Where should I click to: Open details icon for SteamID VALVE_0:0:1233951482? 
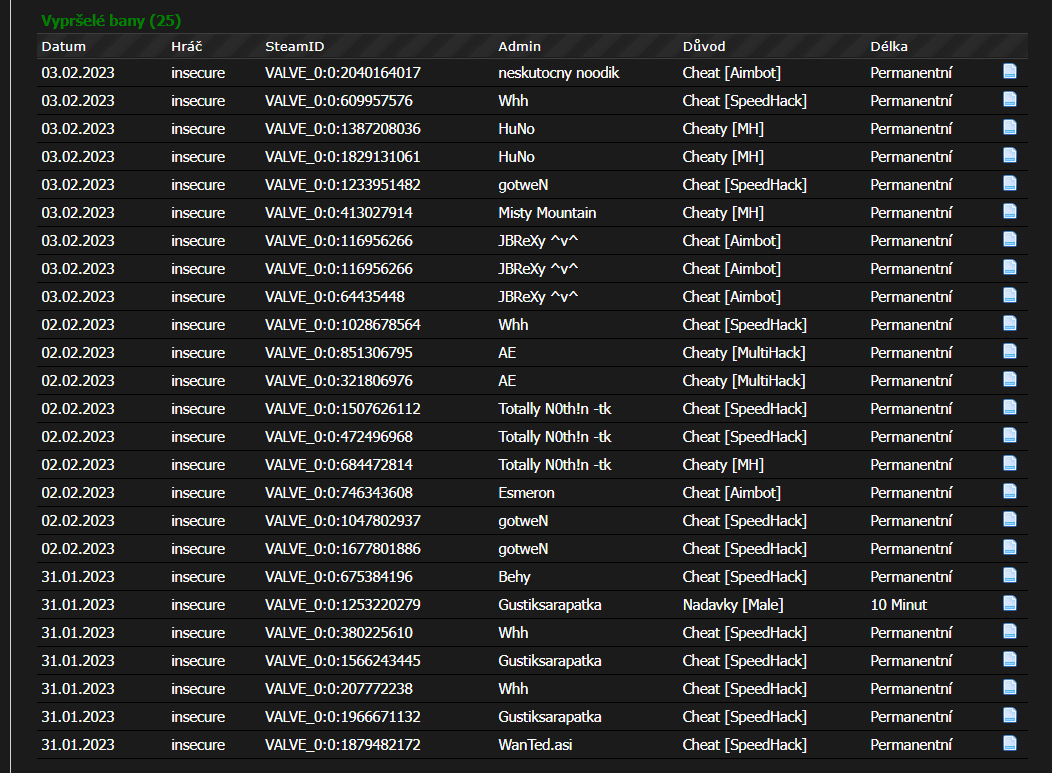[1010, 184]
